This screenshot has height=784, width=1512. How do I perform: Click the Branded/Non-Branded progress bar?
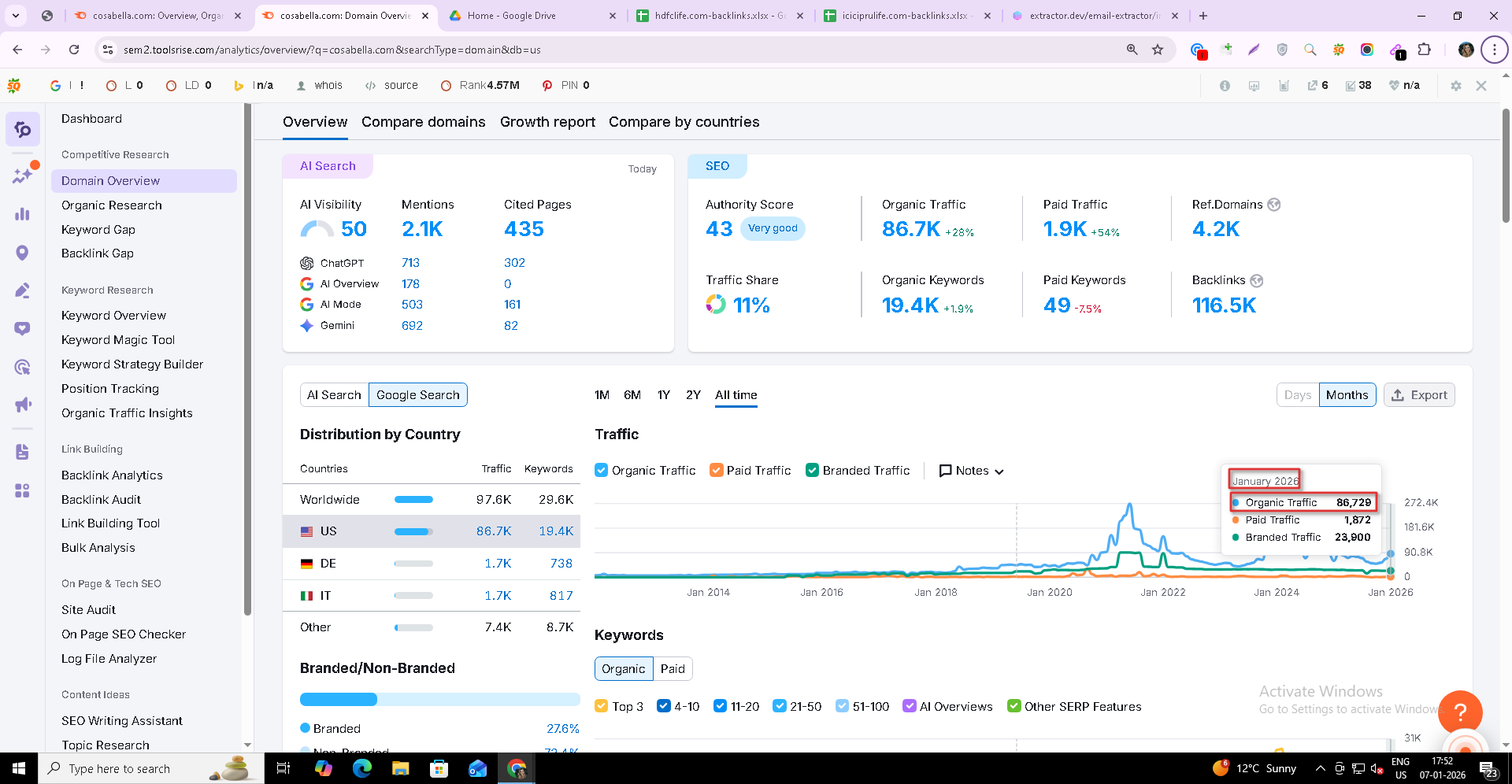click(439, 700)
